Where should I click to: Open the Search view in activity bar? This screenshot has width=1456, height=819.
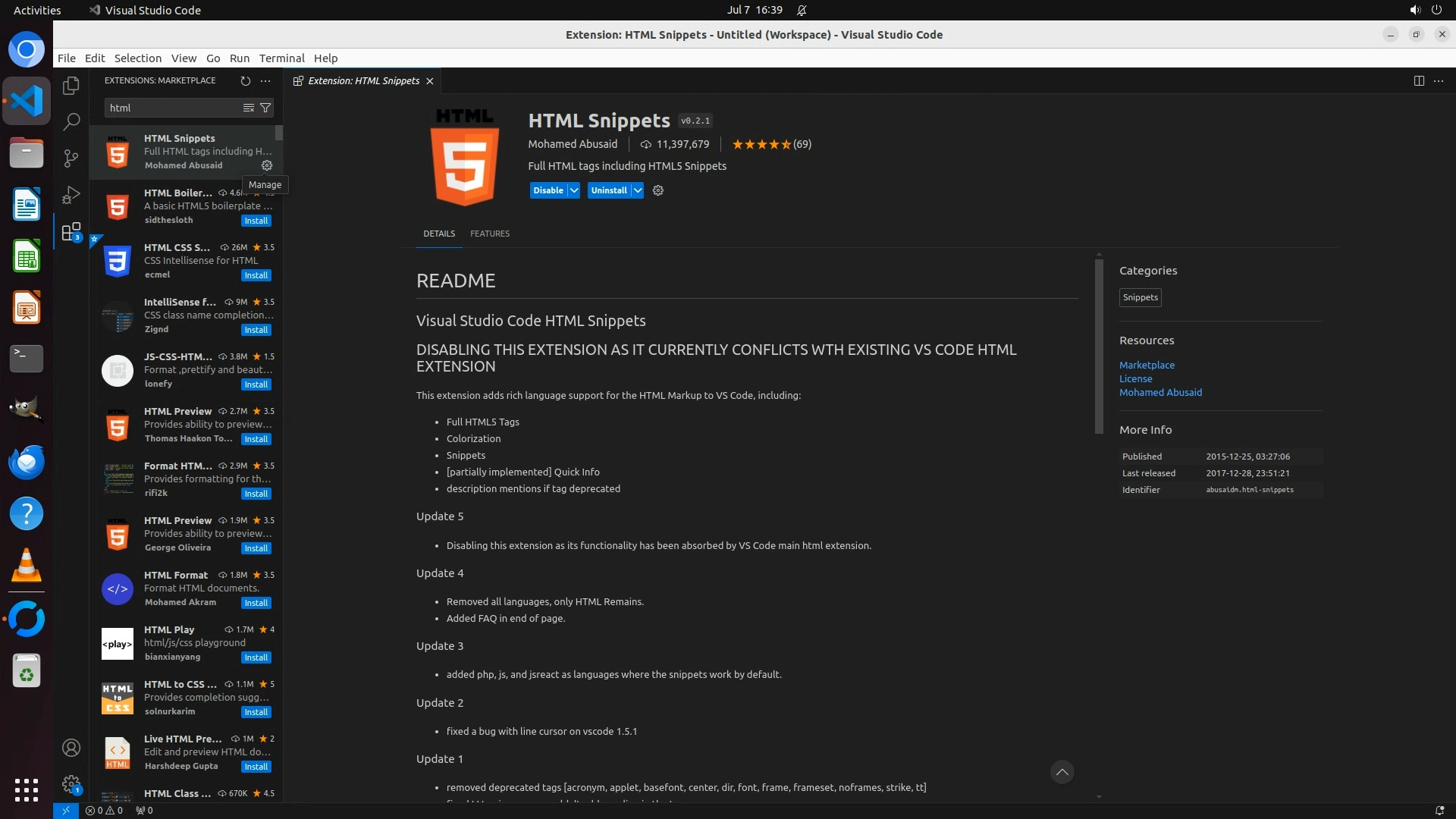point(71,121)
